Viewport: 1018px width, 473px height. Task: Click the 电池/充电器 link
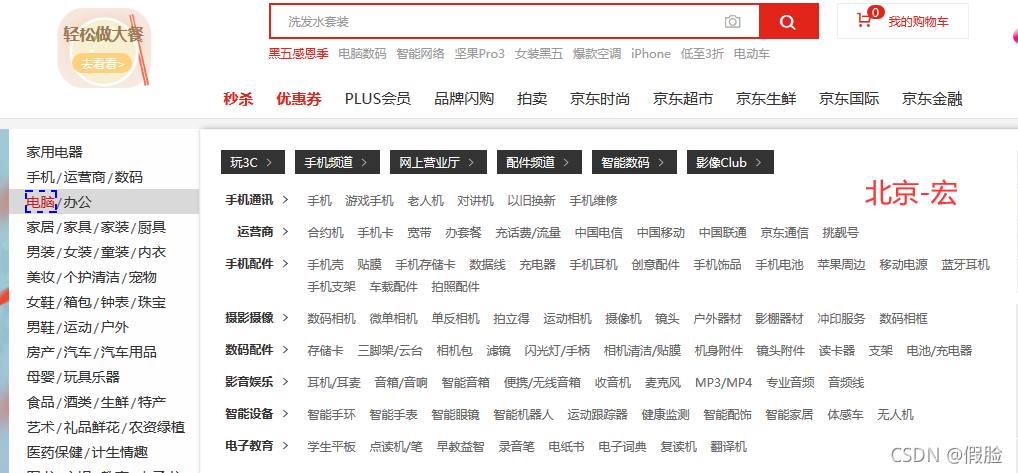(939, 350)
